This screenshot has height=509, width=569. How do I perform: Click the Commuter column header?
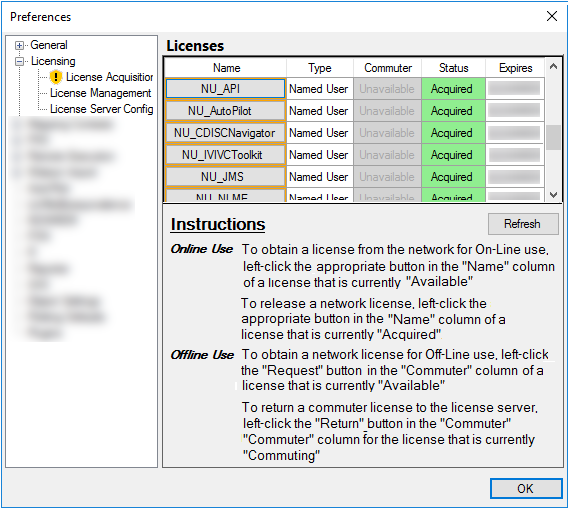click(x=388, y=68)
